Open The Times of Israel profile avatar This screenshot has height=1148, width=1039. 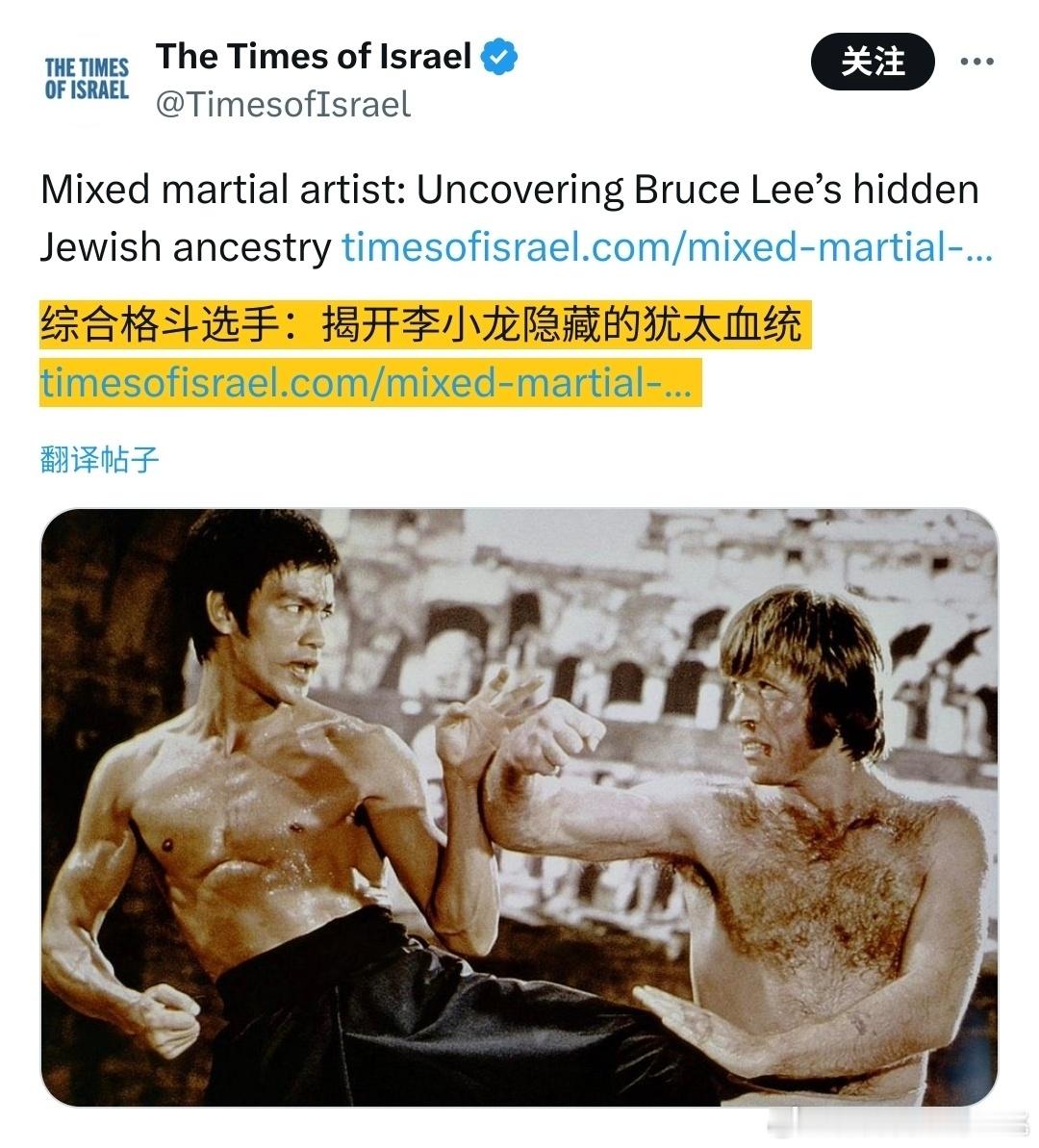pos(87,79)
